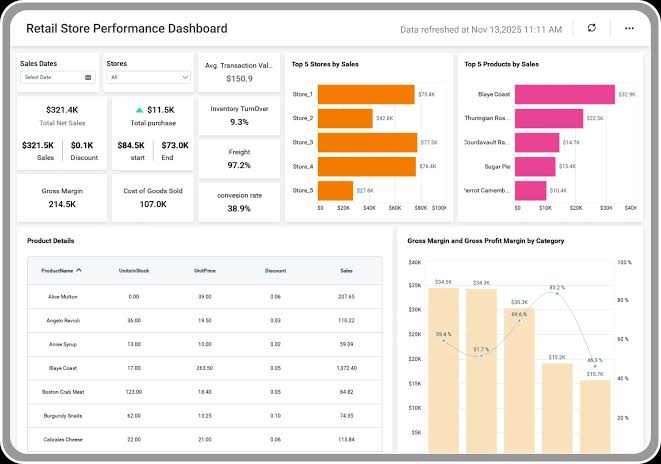The width and height of the screenshot is (661, 464).
Task: Click the $10.4K pink product bar
Action: point(531,190)
